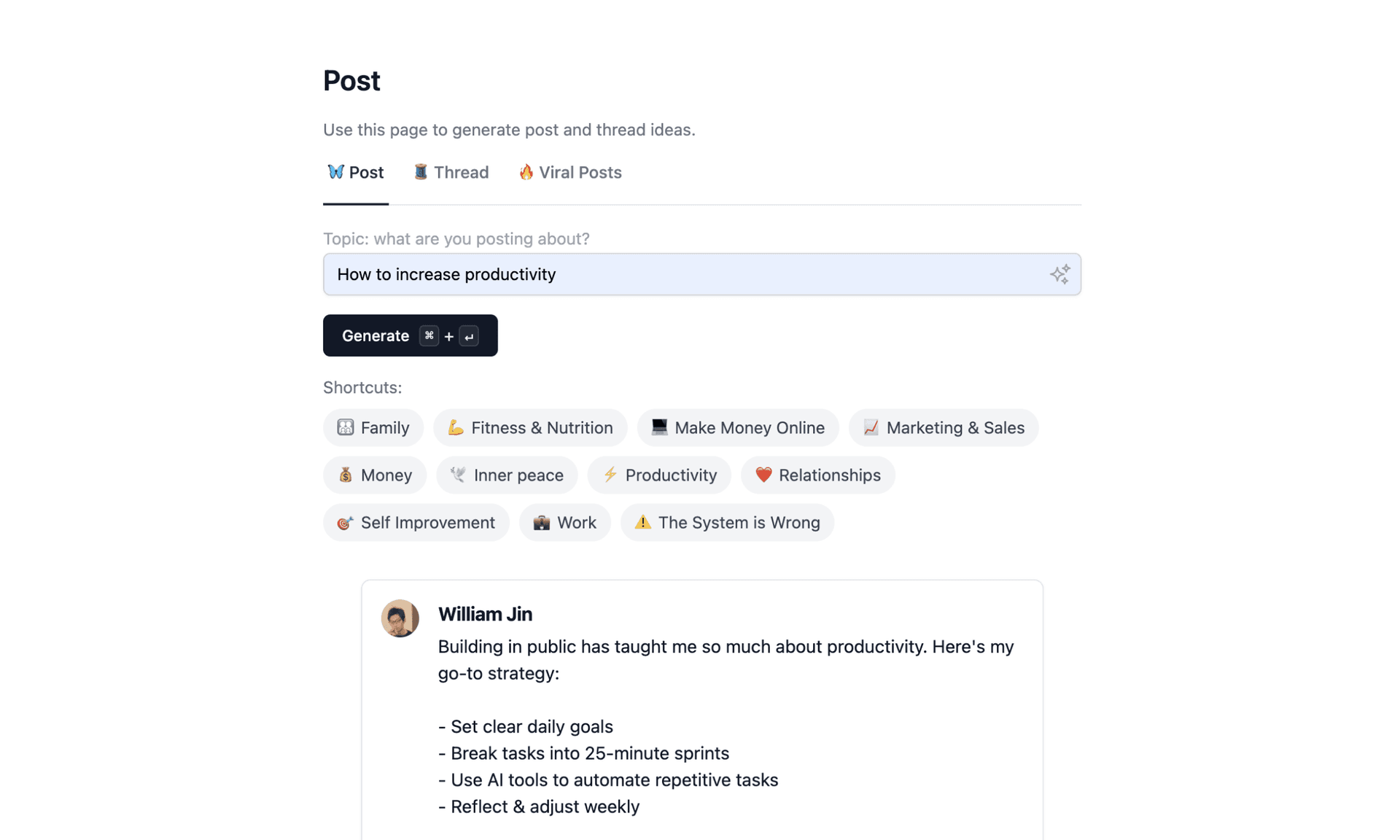Click the Marketing & Sales shortcut

944,428
